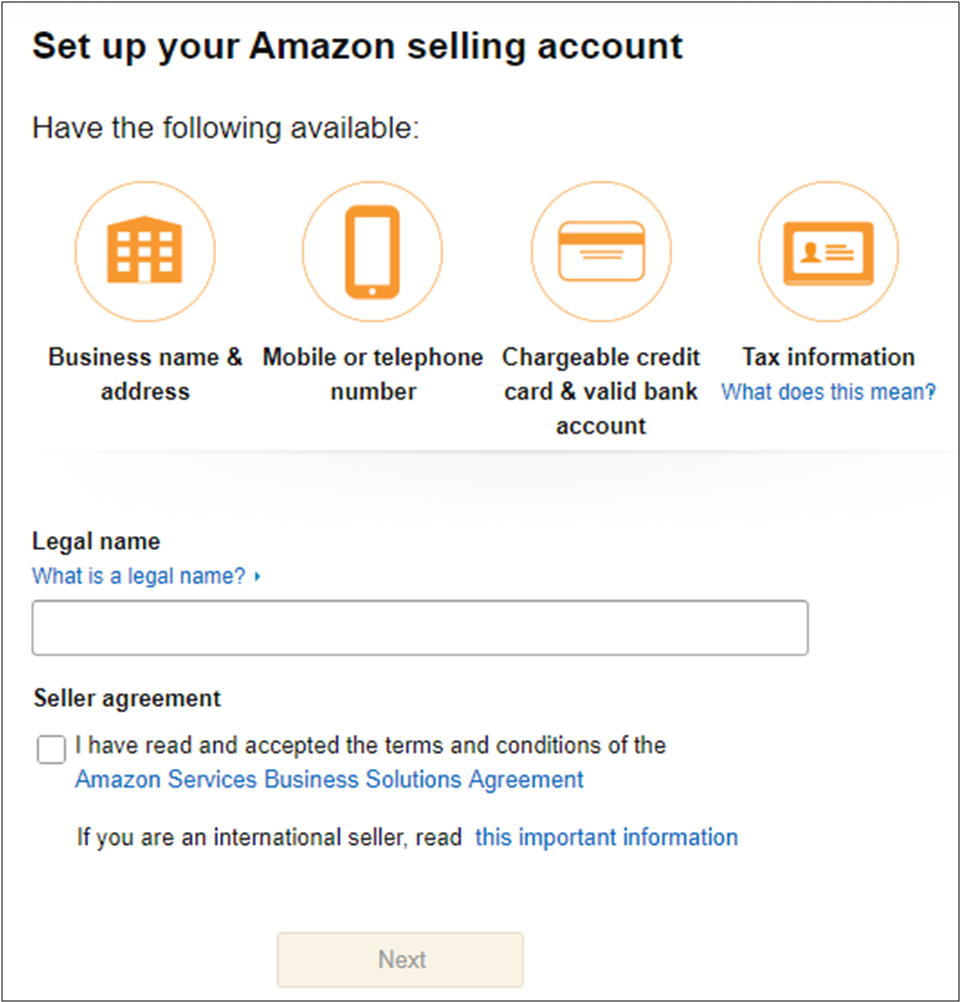
Task: Open "What does this mean?" tax link
Action: [828, 392]
